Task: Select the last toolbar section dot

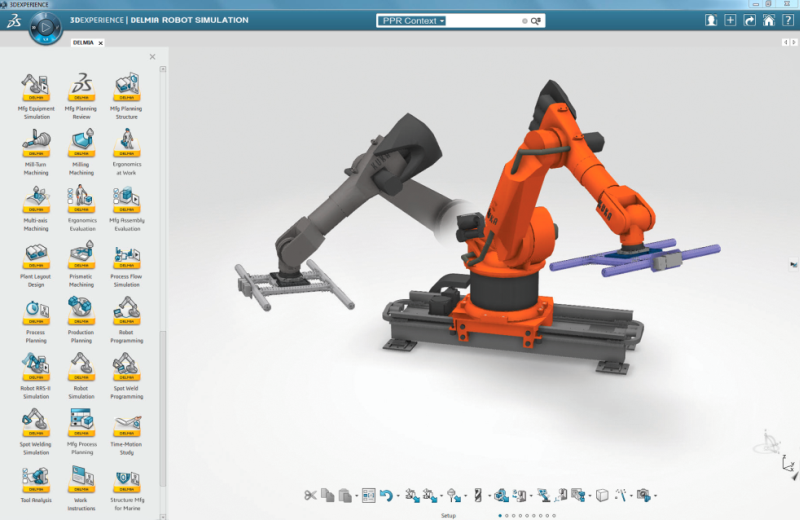Action: coord(554,515)
